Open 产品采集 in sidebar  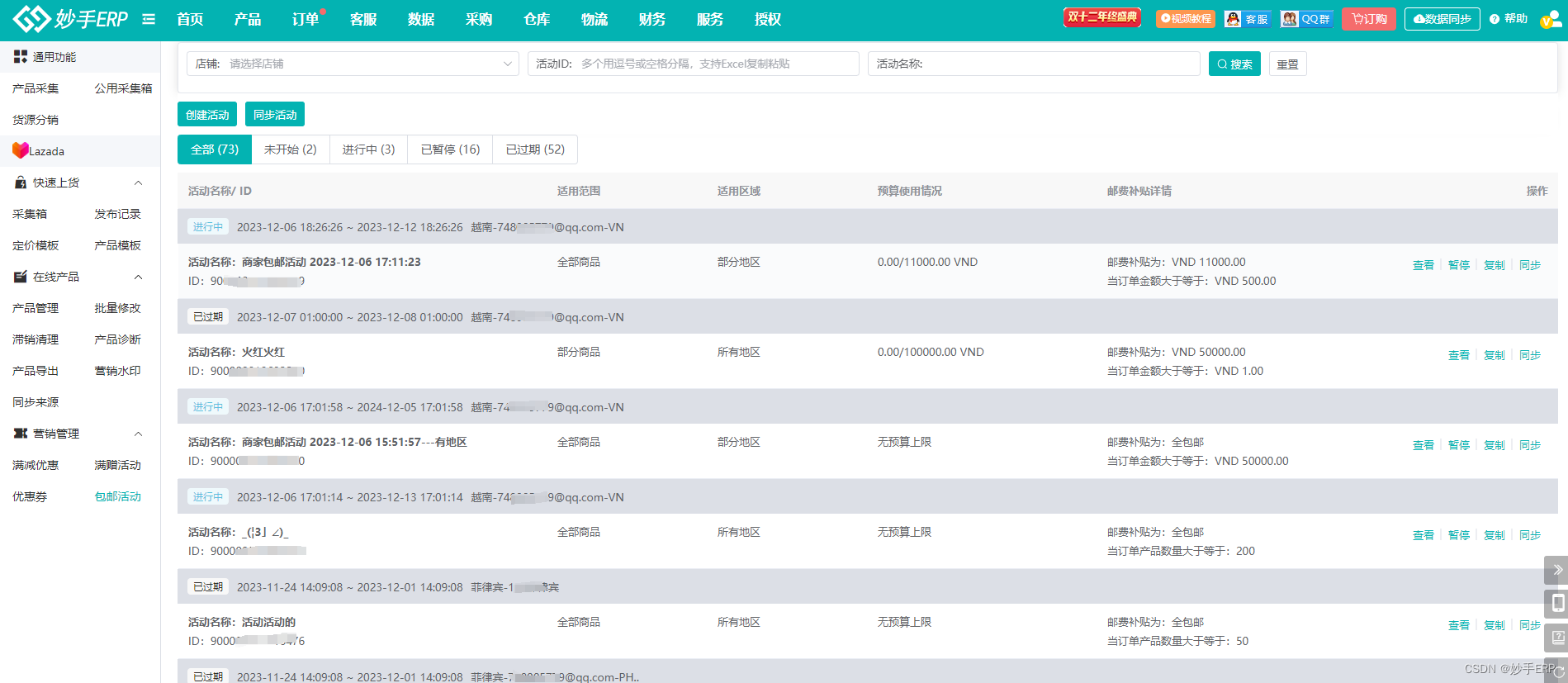click(x=36, y=88)
